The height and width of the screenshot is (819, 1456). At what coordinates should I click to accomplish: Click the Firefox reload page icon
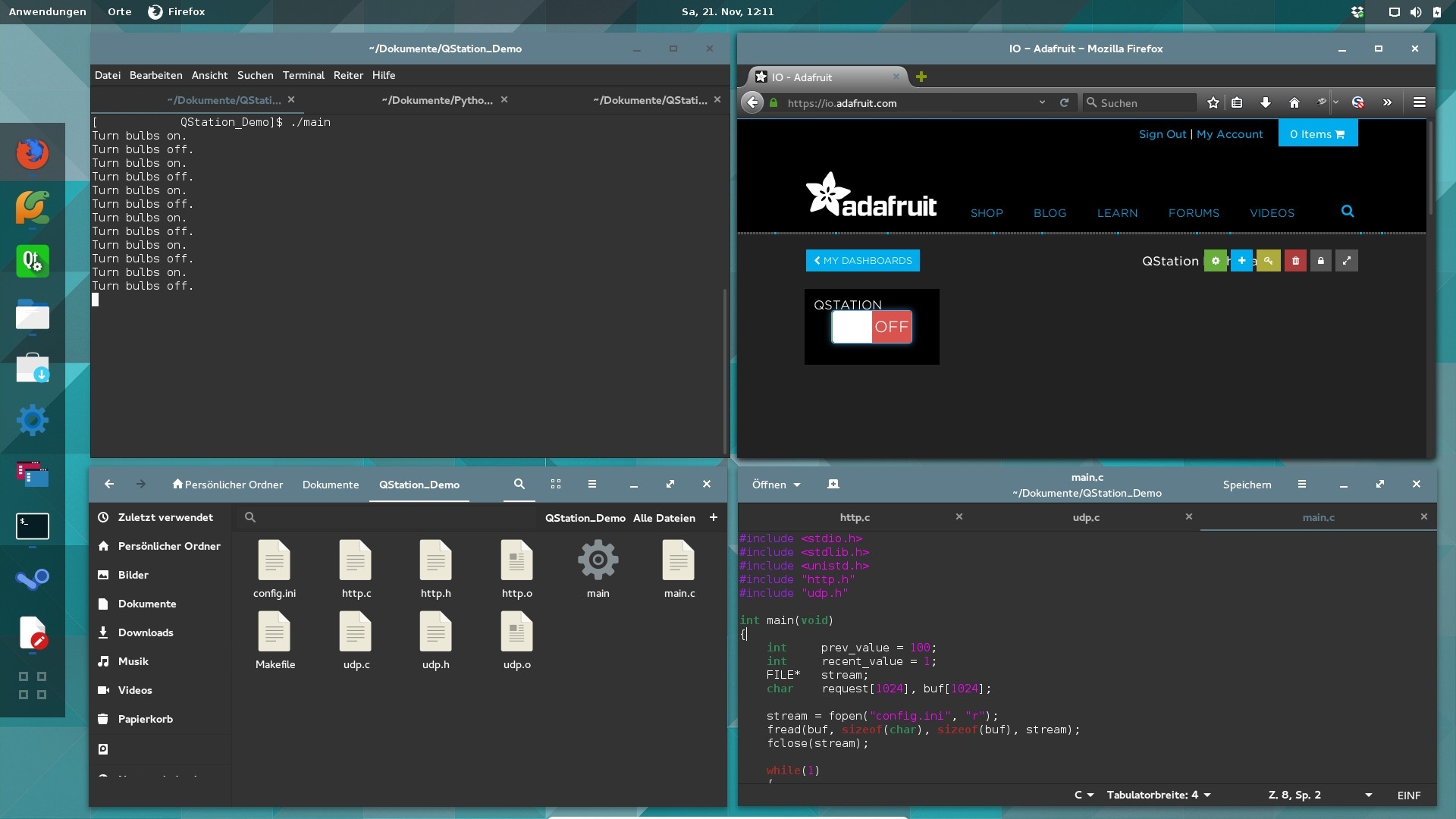coord(1064,102)
